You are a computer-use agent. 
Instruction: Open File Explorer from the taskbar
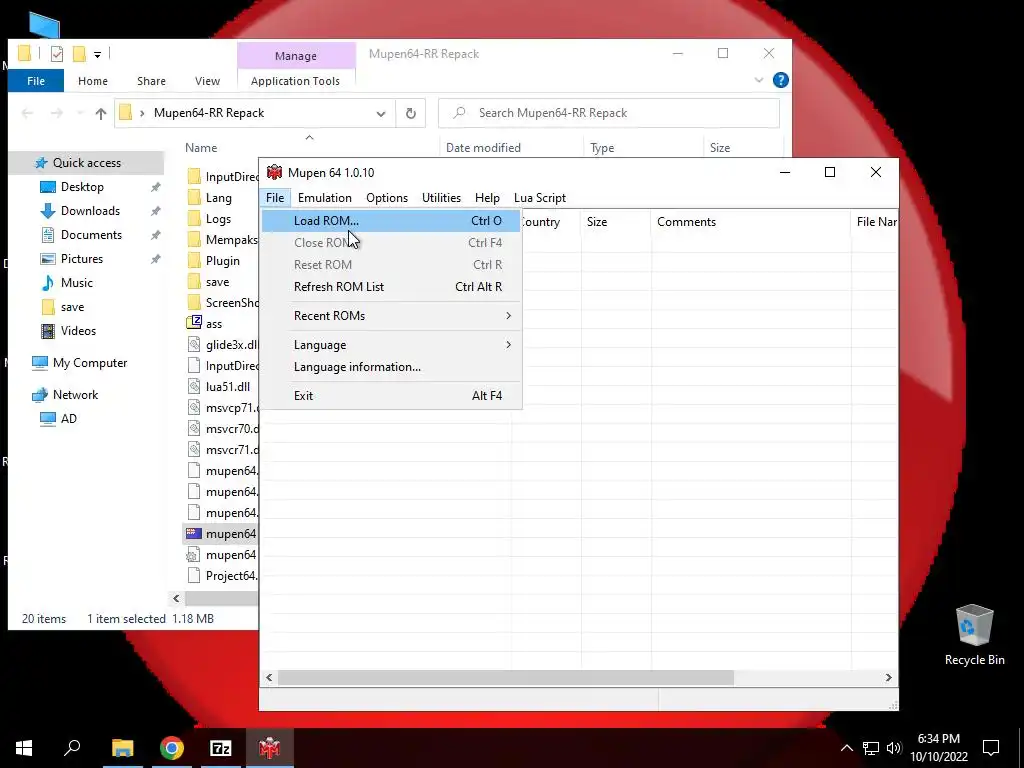[x=122, y=748]
